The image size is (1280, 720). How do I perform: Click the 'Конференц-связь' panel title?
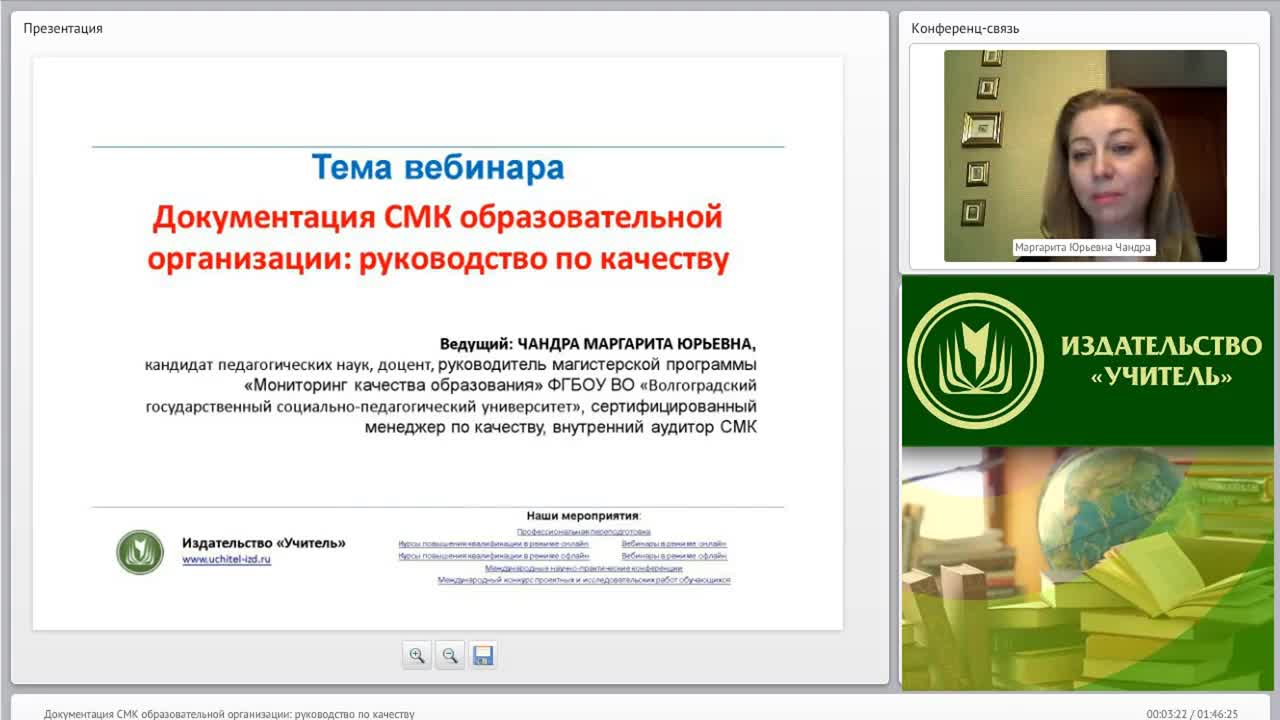(965, 28)
